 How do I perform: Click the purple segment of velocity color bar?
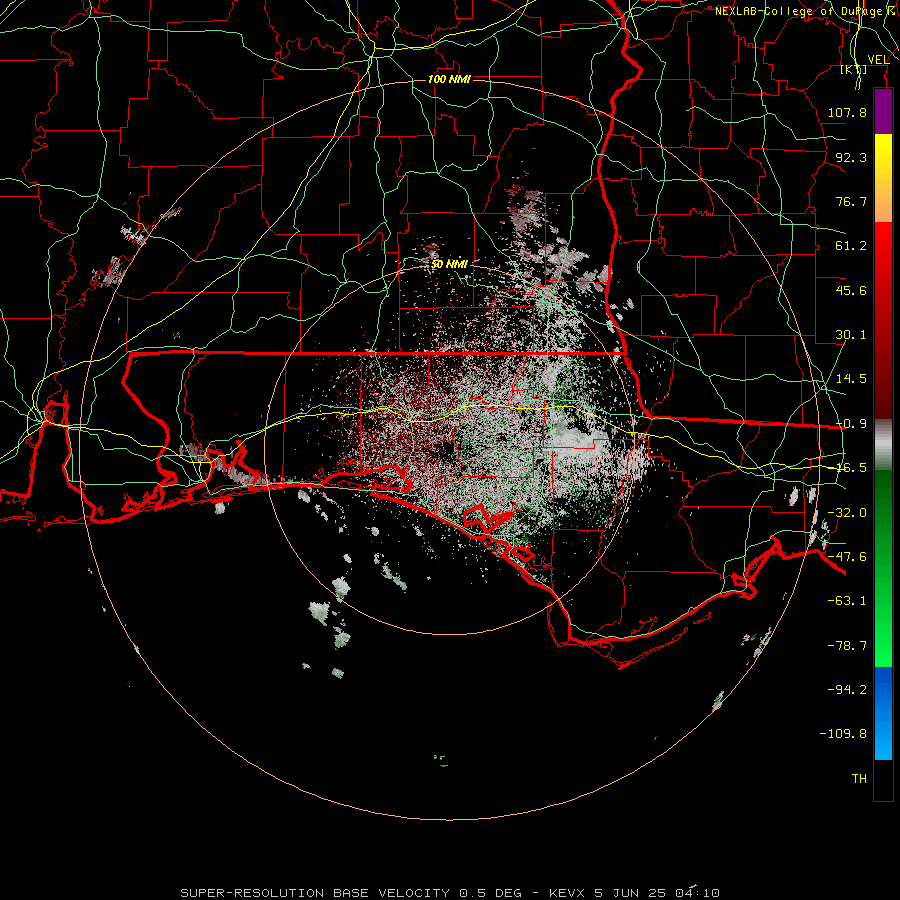(x=883, y=111)
